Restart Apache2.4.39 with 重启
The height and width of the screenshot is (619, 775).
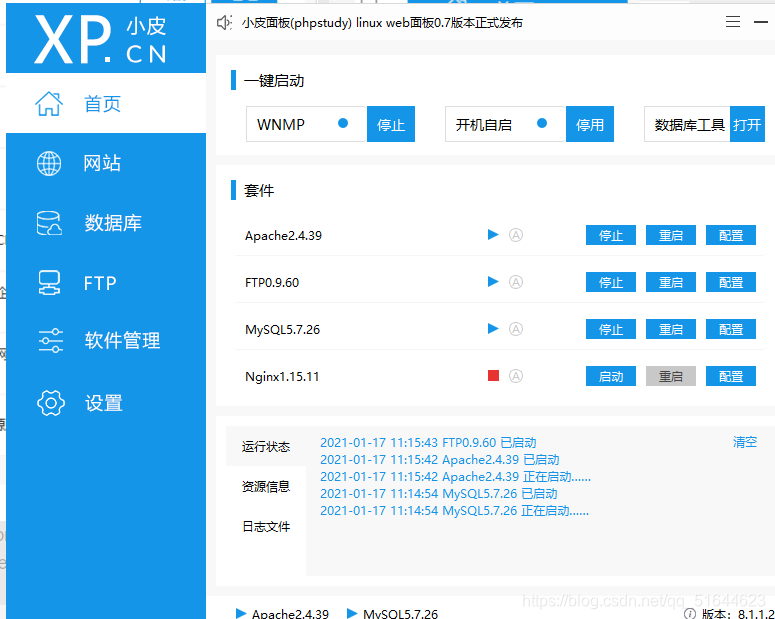click(671, 235)
